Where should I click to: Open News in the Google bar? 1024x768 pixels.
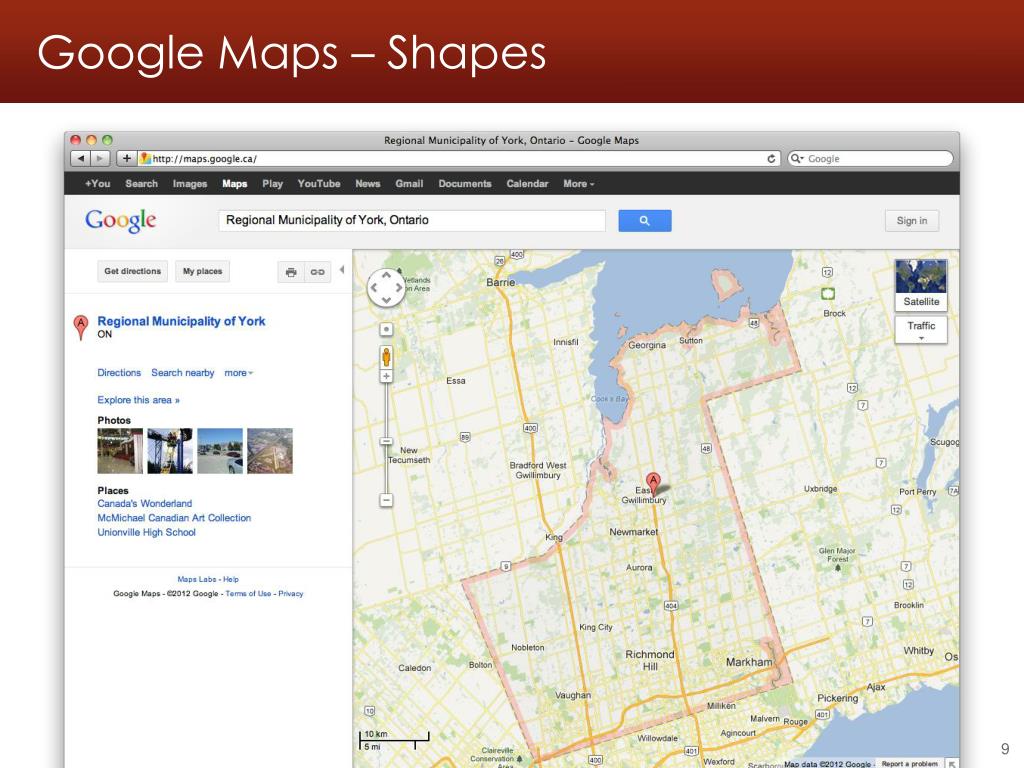(368, 184)
